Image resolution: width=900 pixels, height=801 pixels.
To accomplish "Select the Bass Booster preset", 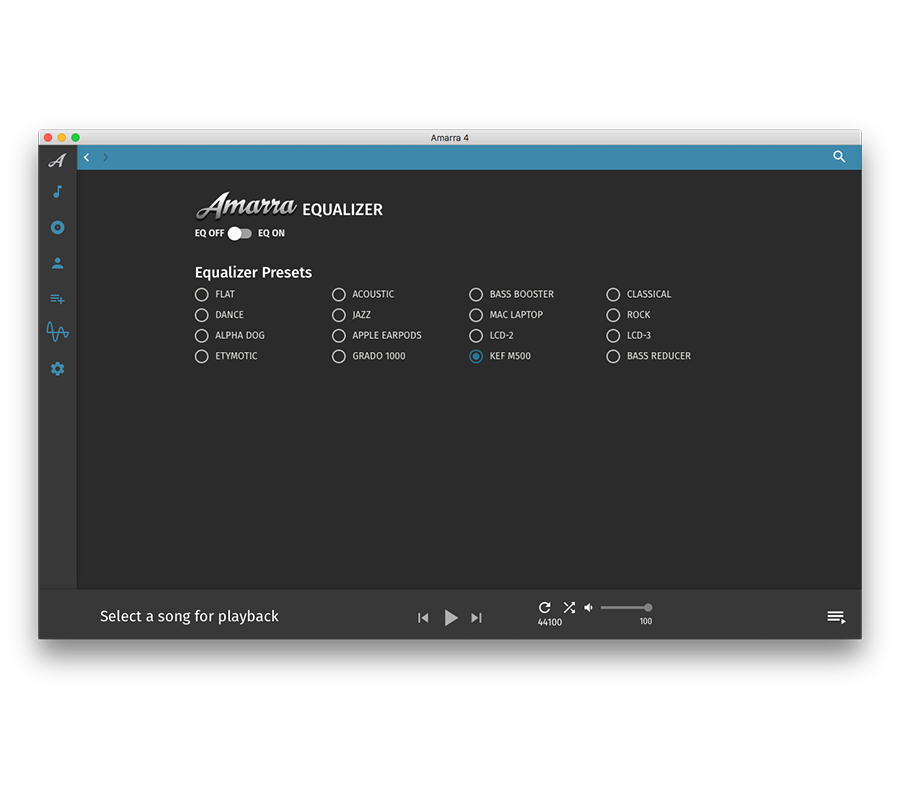I will click(477, 295).
